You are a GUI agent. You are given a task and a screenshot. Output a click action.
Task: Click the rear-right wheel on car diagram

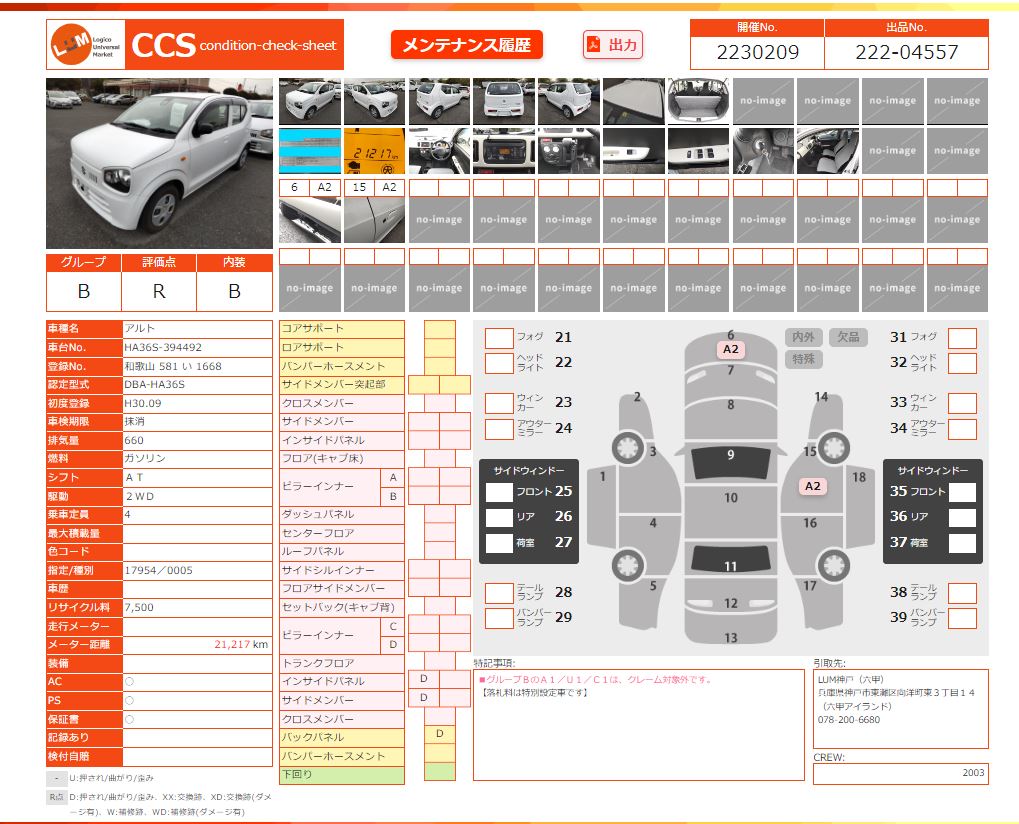pos(831,564)
